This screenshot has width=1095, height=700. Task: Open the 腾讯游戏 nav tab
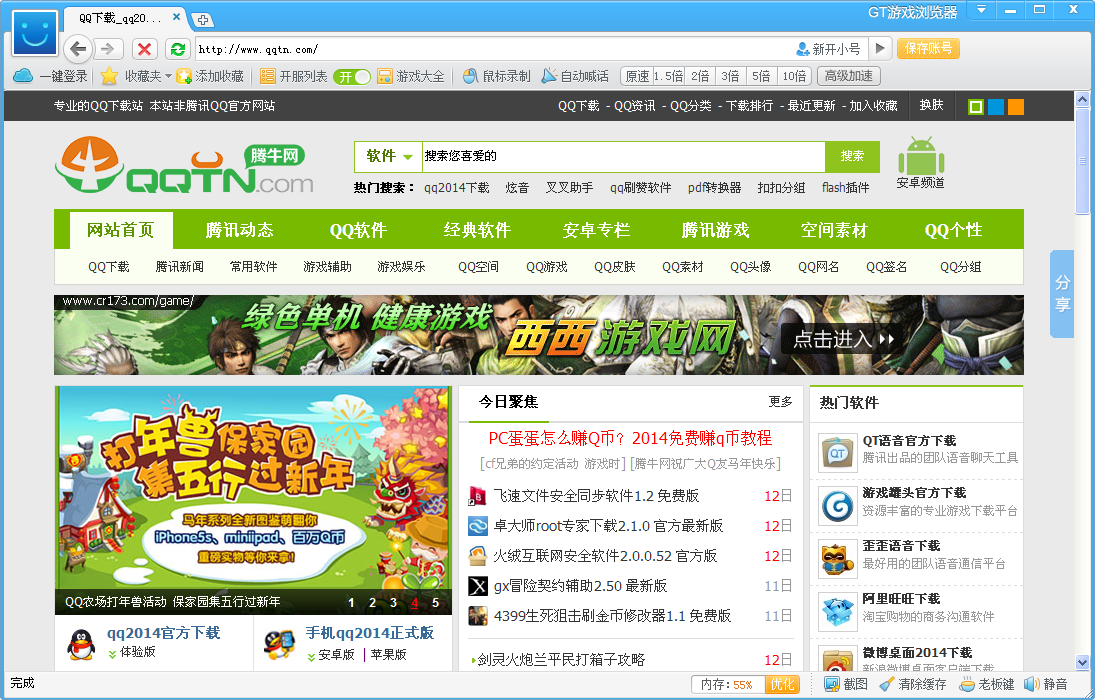click(x=715, y=230)
